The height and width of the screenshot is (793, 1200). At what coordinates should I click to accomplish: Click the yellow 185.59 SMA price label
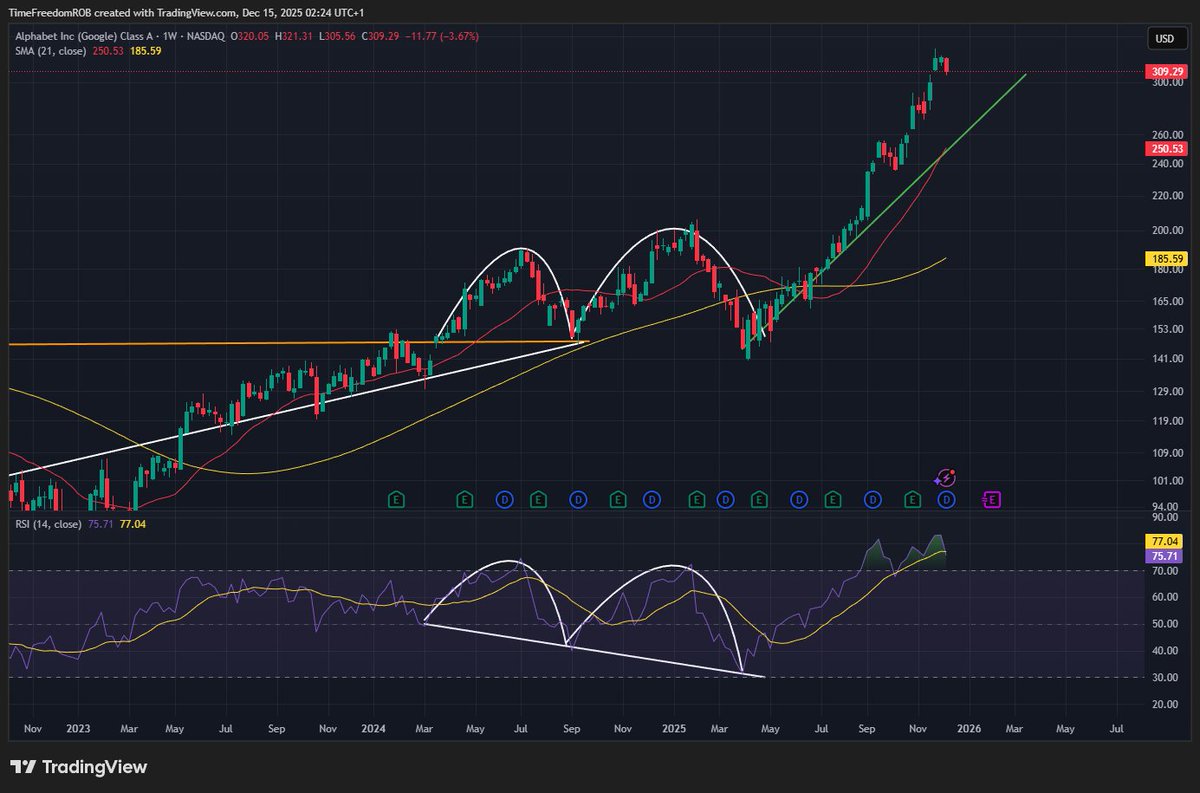point(1166,259)
